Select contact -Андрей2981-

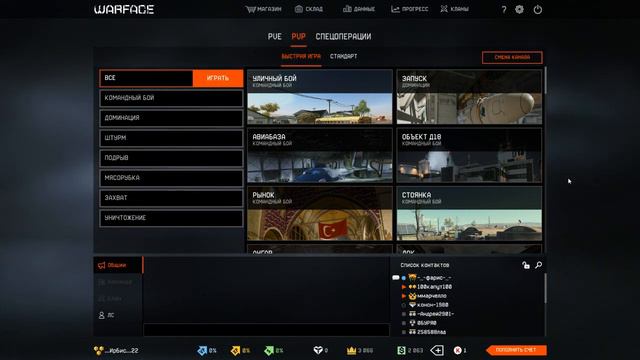(x=436, y=314)
